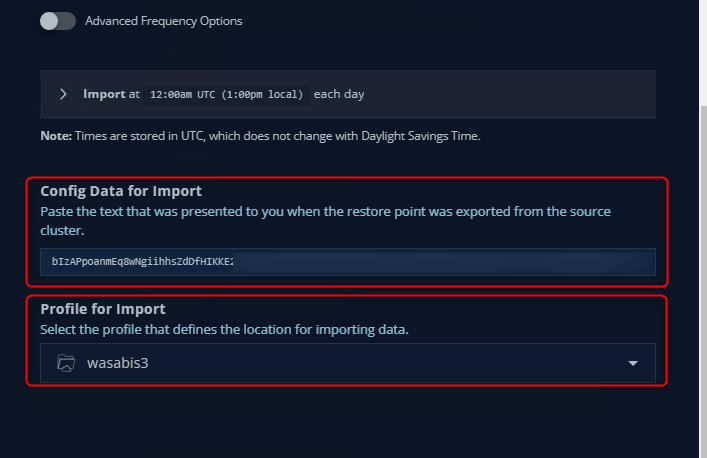The image size is (707, 458).
Task: Click the Profile for Import heading
Action: tap(102, 309)
